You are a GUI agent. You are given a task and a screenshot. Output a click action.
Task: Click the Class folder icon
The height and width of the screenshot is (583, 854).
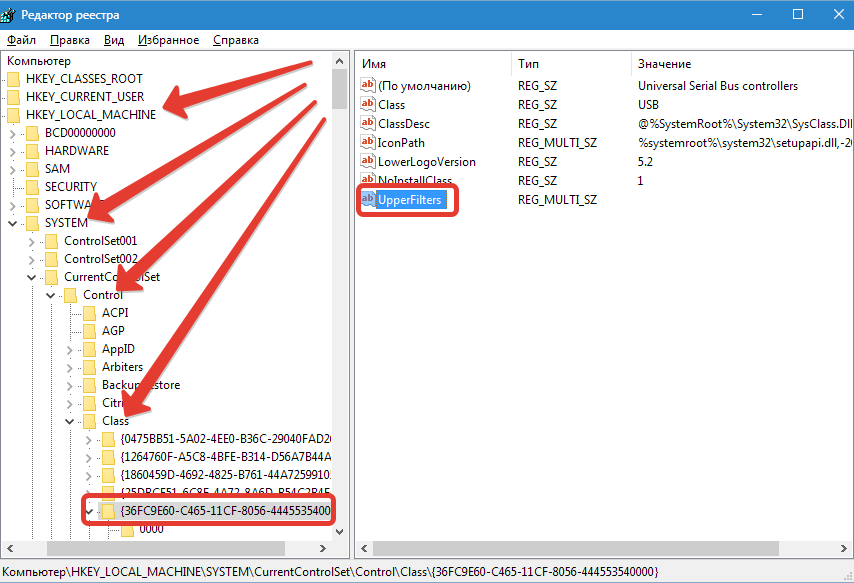click(x=90, y=421)
